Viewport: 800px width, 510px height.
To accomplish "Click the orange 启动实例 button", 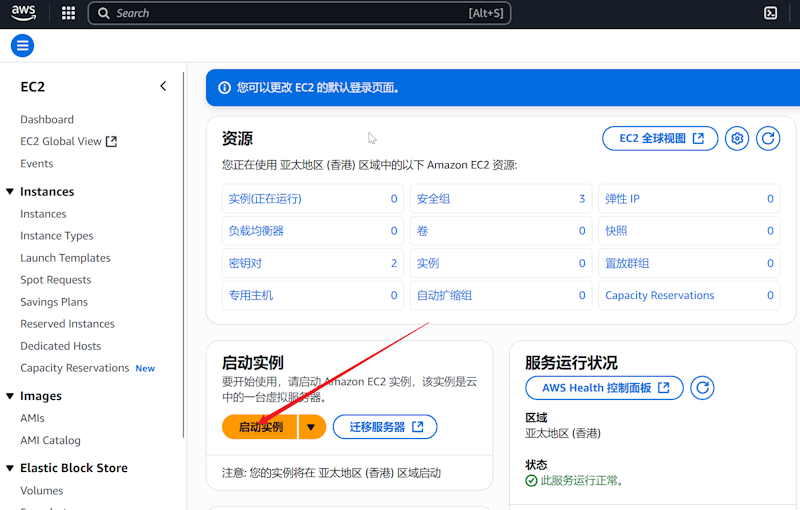I will click(260, 427).
